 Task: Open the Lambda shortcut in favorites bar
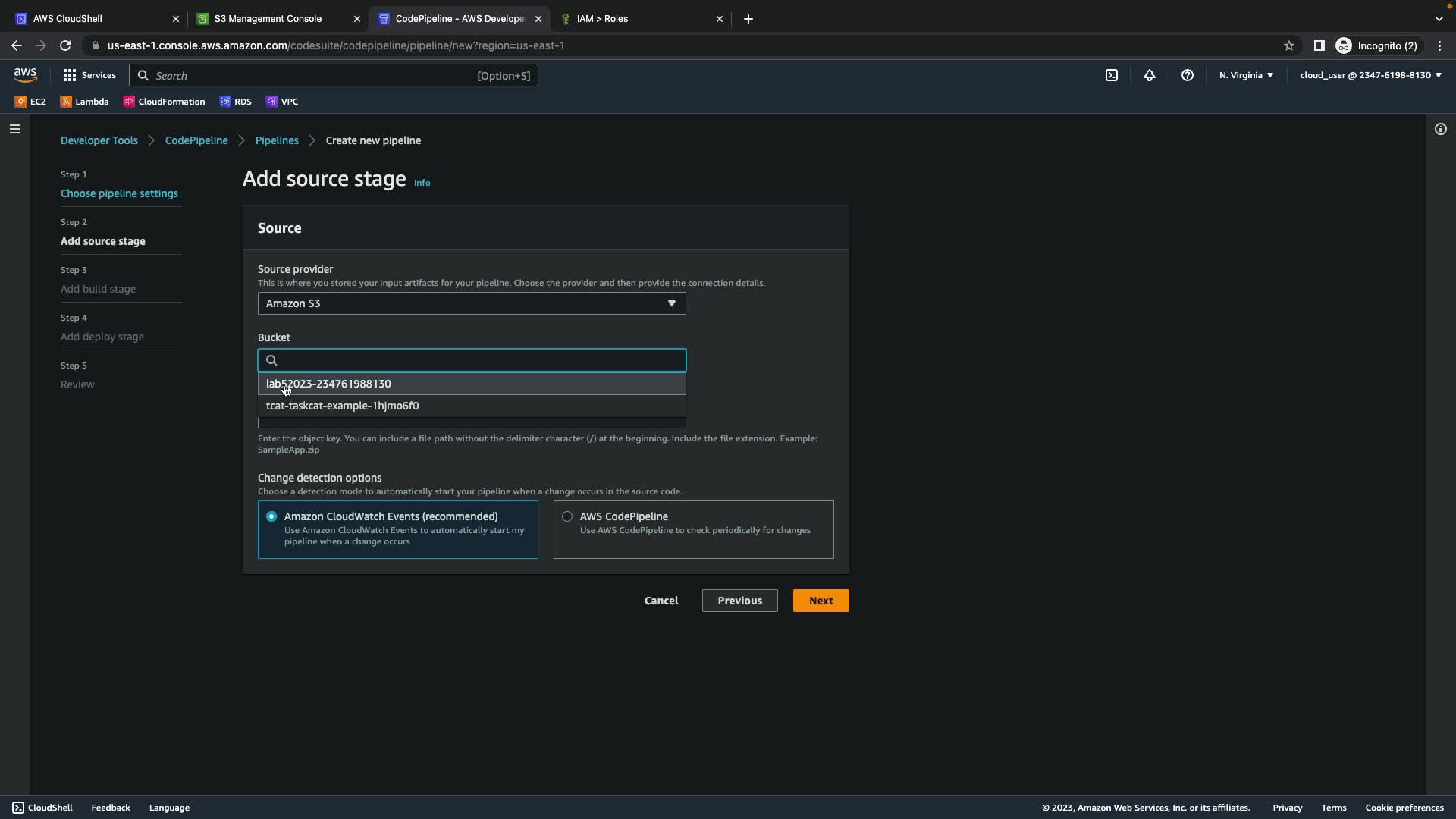point(84,102)
